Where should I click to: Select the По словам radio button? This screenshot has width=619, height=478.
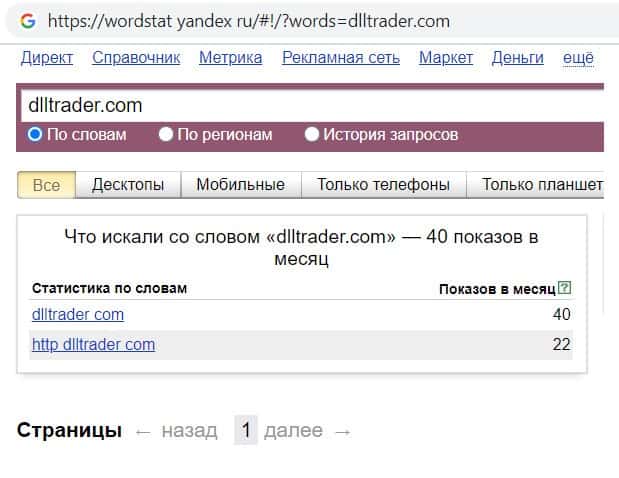click(x=35, y=134)
